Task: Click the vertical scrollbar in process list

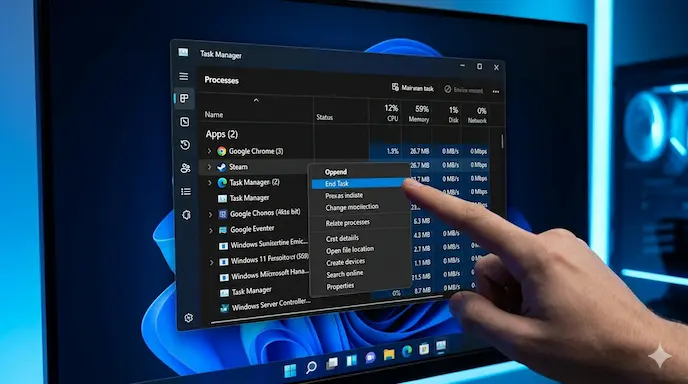Action: coord(502,141)
